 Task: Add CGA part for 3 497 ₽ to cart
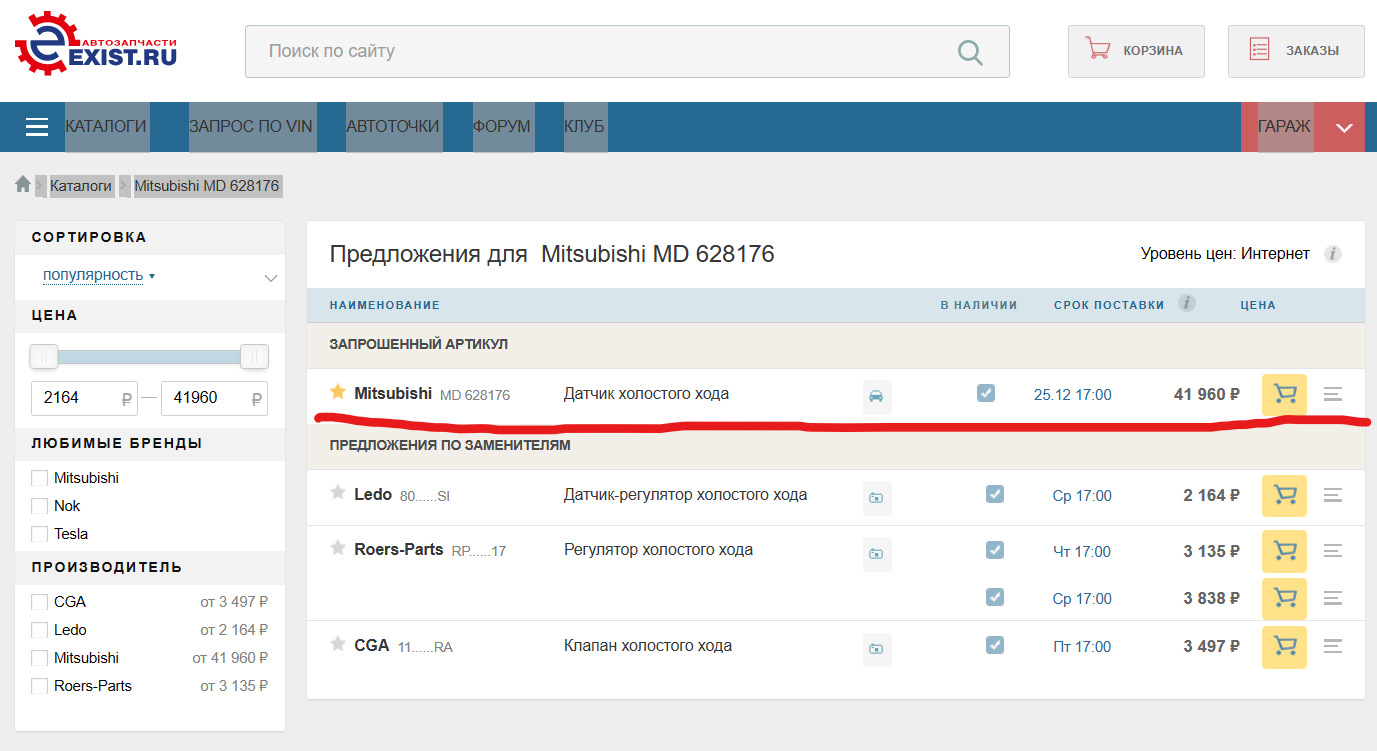click(x=1285, y=646)
